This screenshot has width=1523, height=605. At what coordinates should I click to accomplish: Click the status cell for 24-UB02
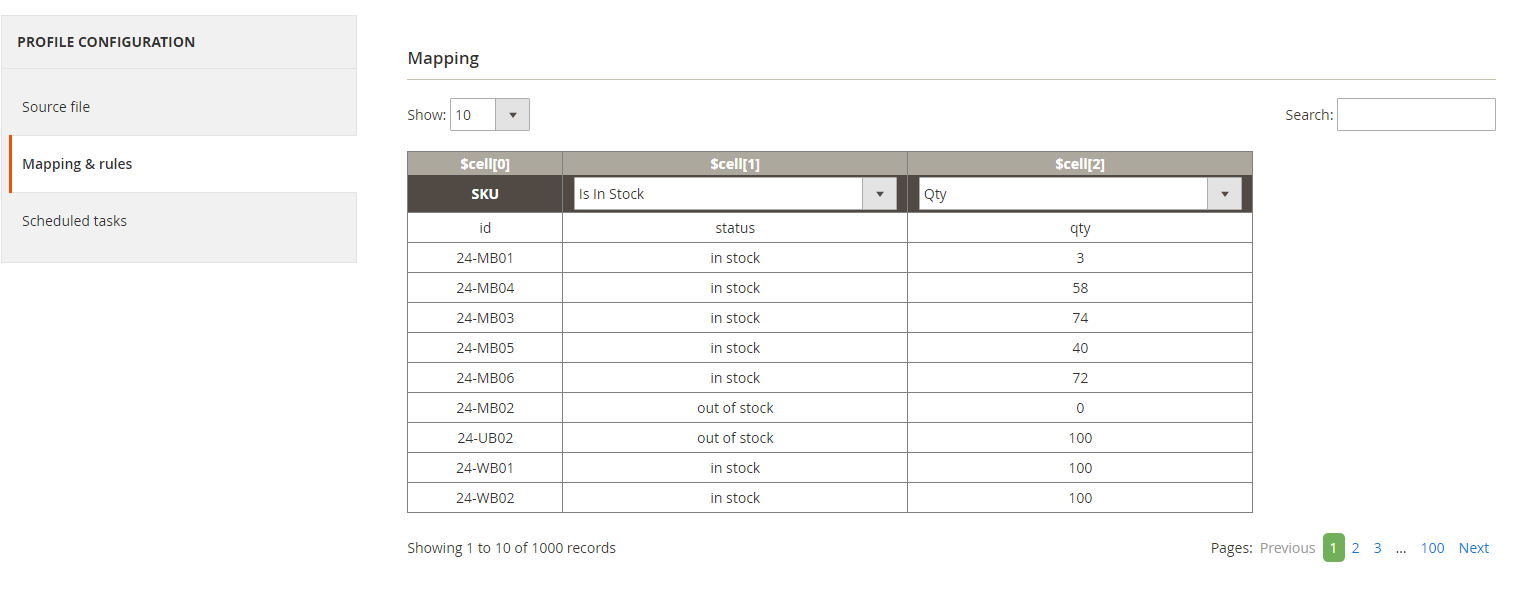pyautogui.click(x=735, y=438)
